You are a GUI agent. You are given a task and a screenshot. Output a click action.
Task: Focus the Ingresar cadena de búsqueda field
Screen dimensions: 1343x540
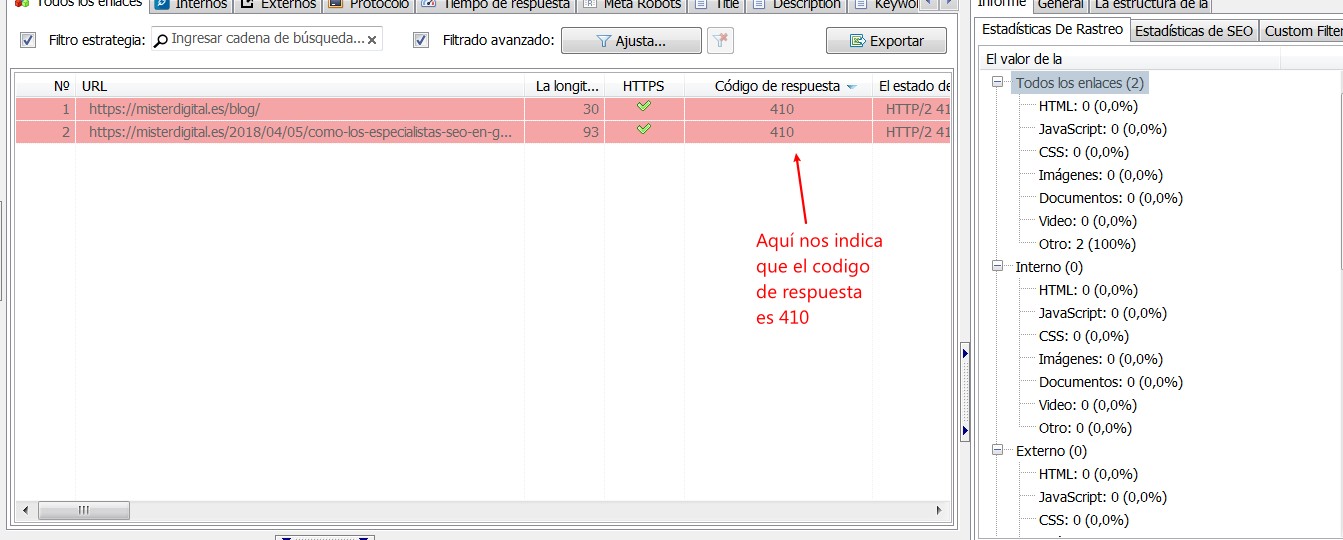(x=265, y=40)
